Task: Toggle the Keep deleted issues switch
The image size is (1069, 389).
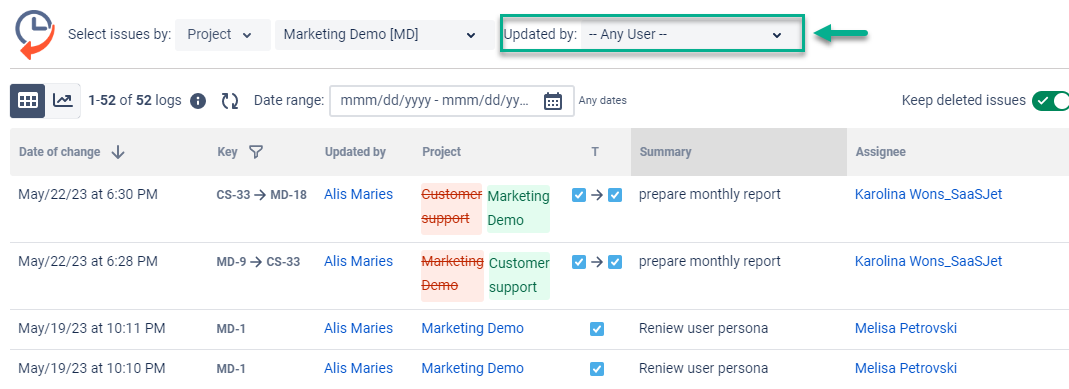Action: click(1050, 101)
